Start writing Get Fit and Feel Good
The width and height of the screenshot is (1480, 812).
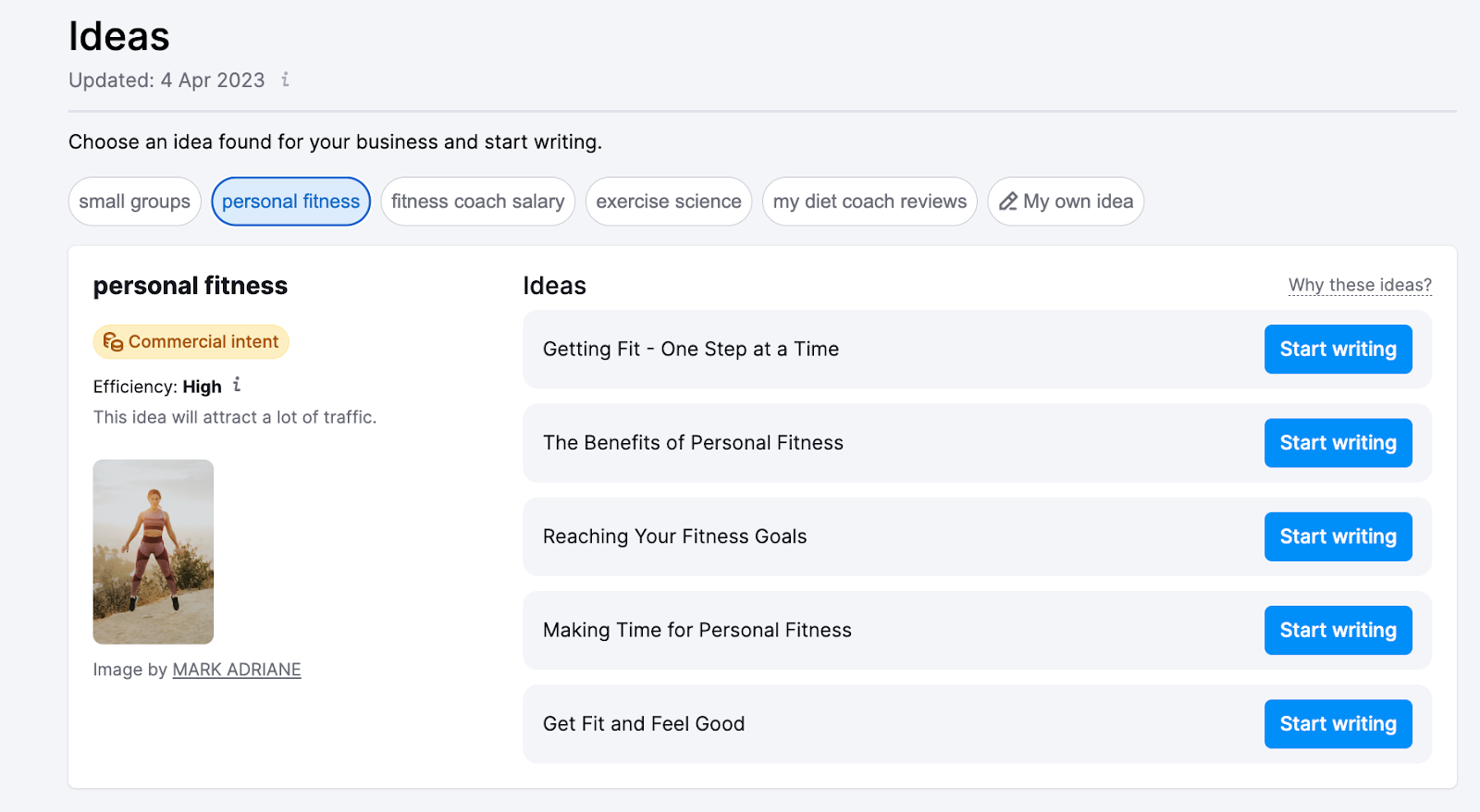coord(1338,724)
